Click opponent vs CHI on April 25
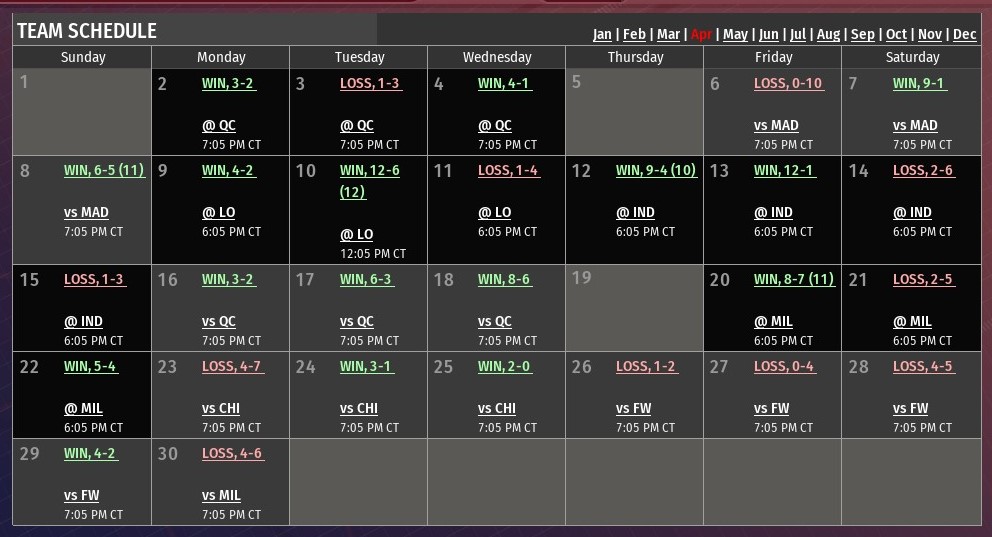The height and width of the screenshot is (537, 992). point(497,409)
